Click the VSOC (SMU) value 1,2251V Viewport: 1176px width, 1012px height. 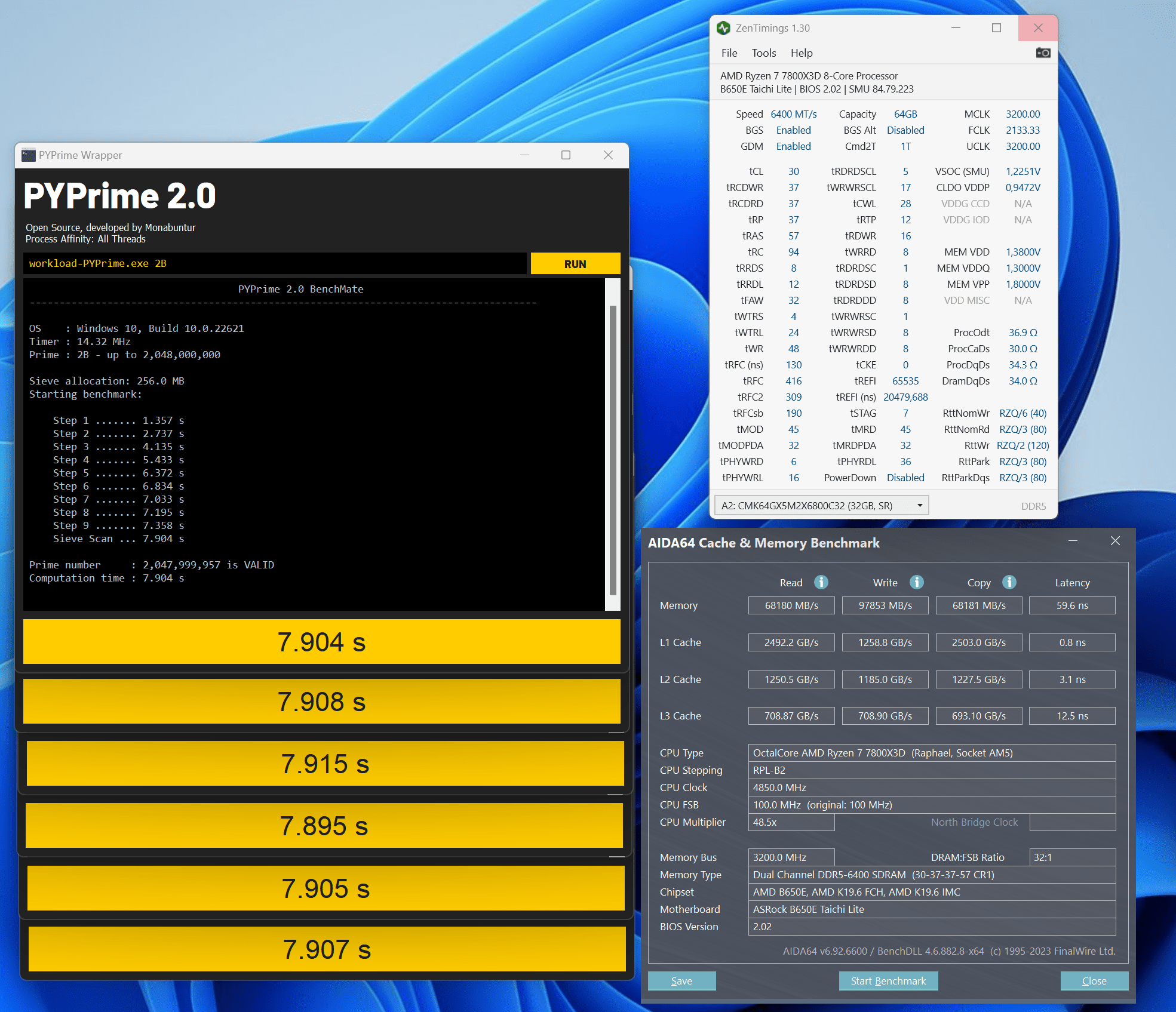(1023, 171)
